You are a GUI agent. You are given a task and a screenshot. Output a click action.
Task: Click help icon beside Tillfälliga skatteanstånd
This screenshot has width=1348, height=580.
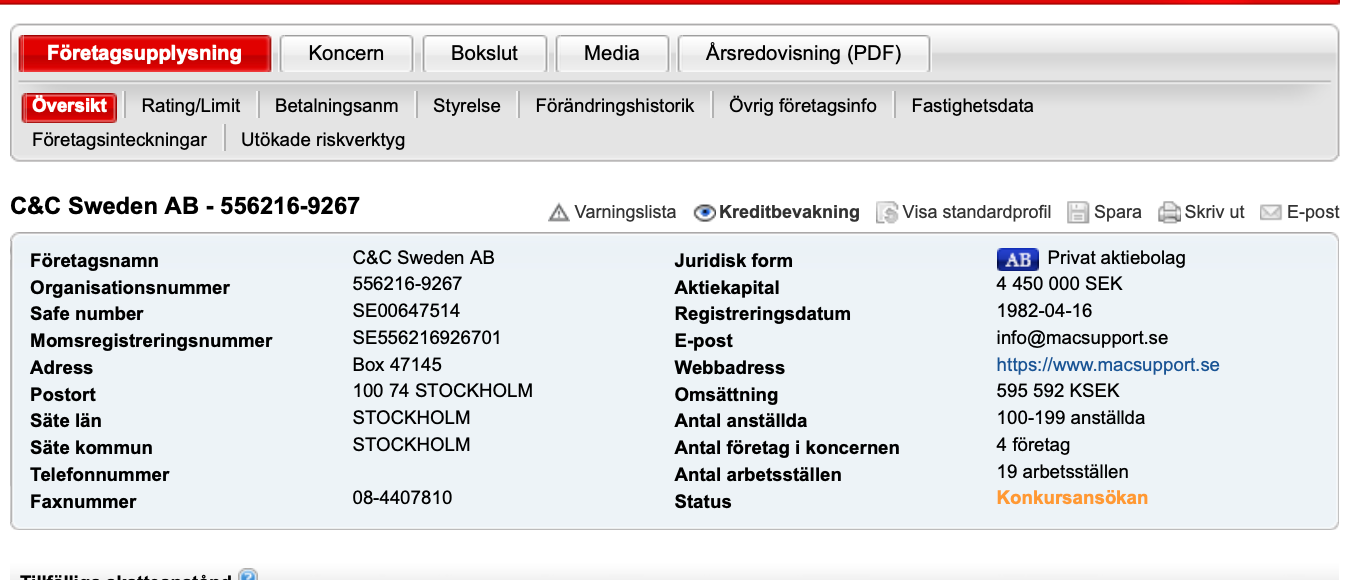(x=248, y=576)
